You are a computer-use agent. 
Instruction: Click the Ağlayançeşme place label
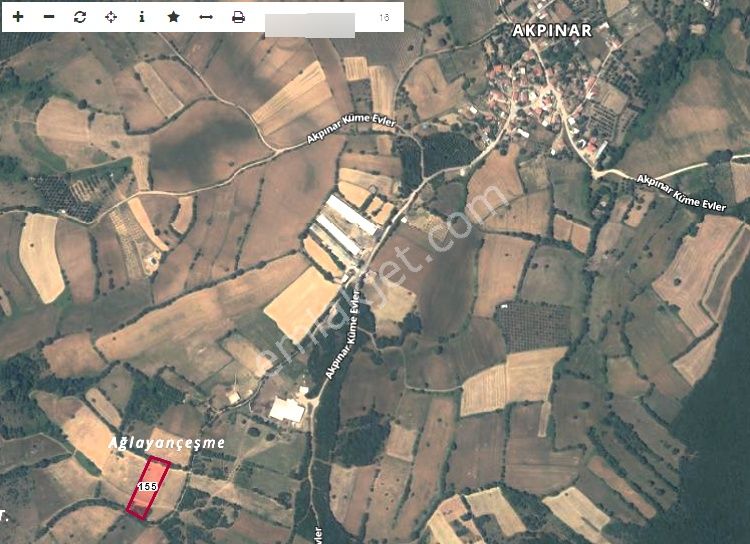pos(166,443)
